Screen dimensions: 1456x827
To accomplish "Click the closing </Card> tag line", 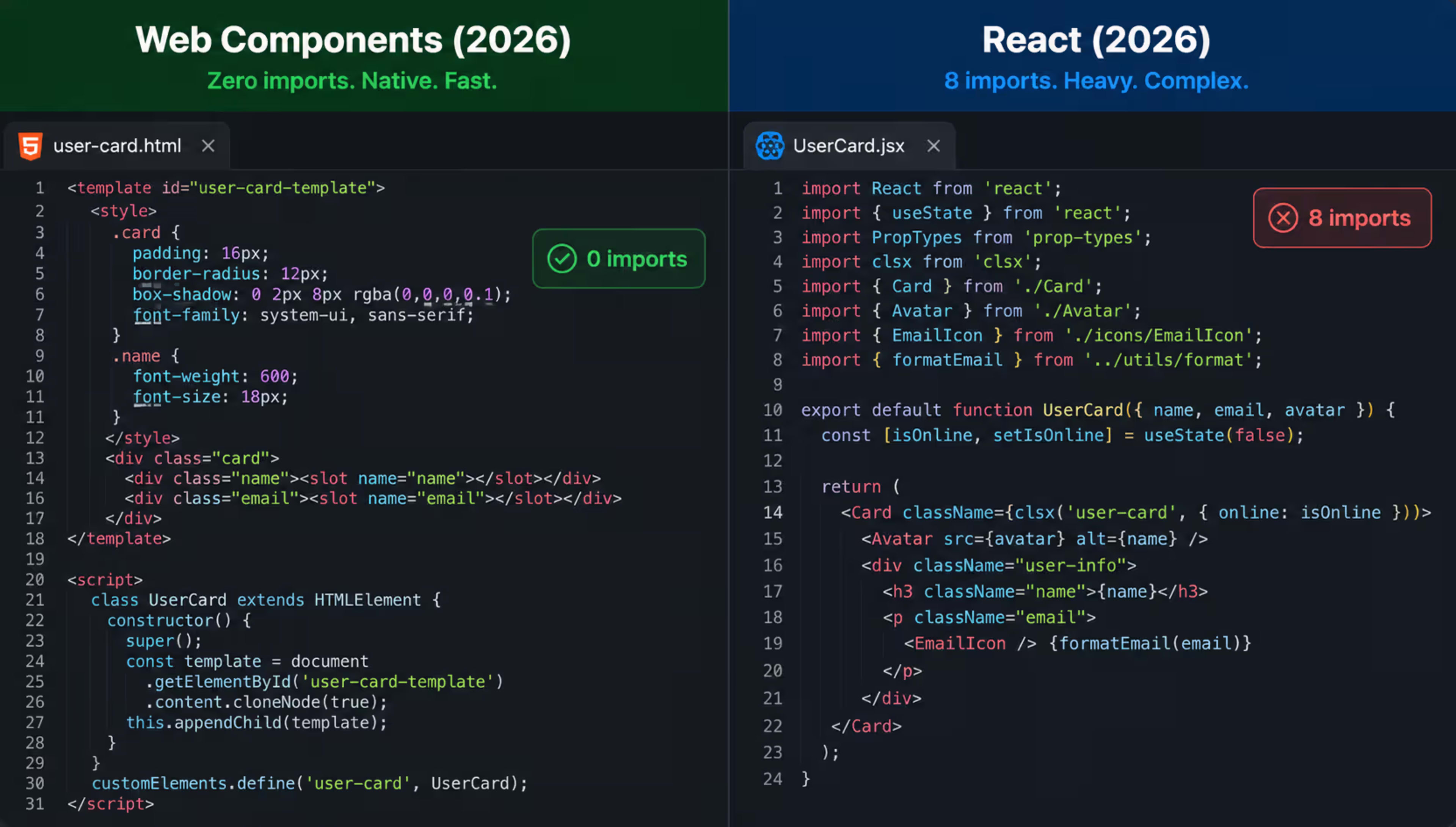I will click(x=866, y=726).
